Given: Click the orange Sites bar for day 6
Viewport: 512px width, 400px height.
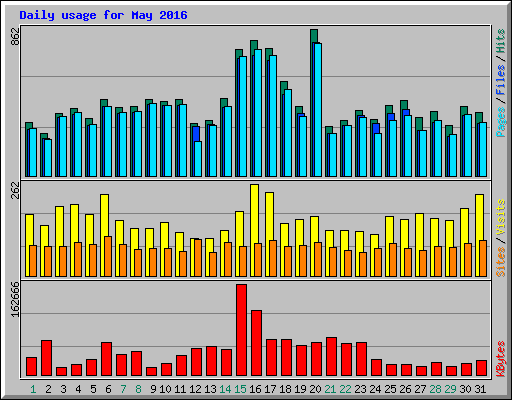Looking at the screenshot, I should (x=108, y=256).
